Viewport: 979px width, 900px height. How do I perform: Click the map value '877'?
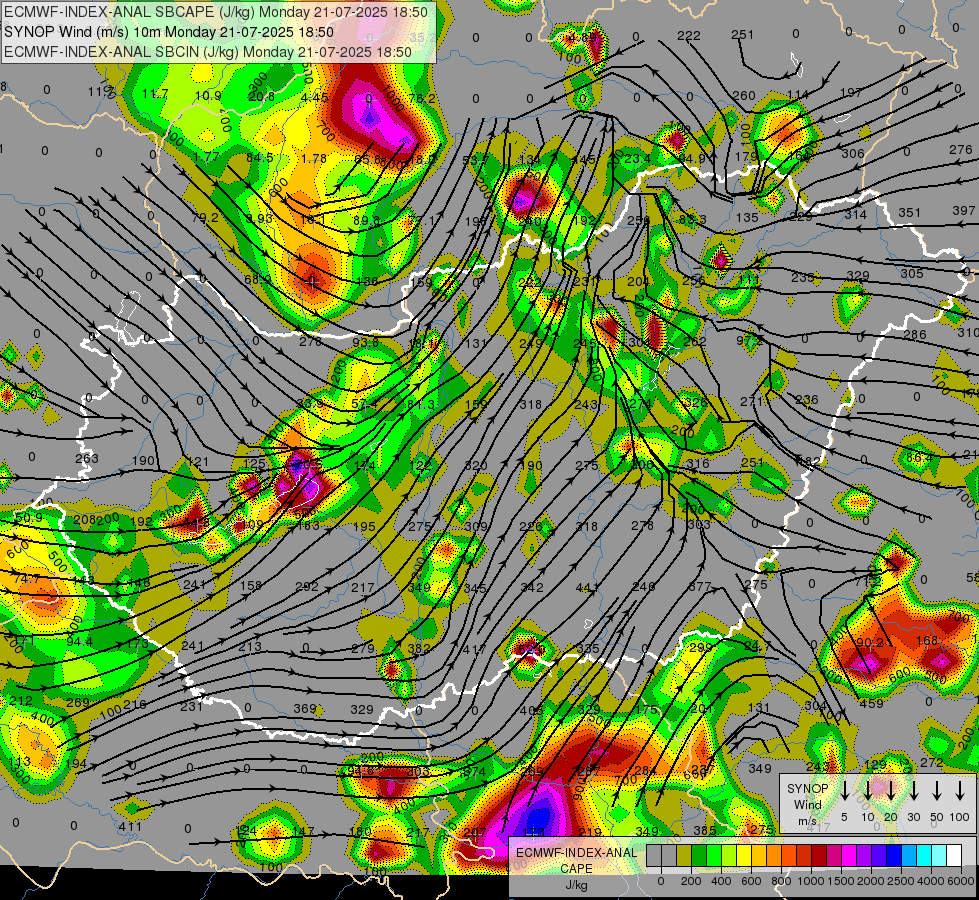[x=700, y=586]
